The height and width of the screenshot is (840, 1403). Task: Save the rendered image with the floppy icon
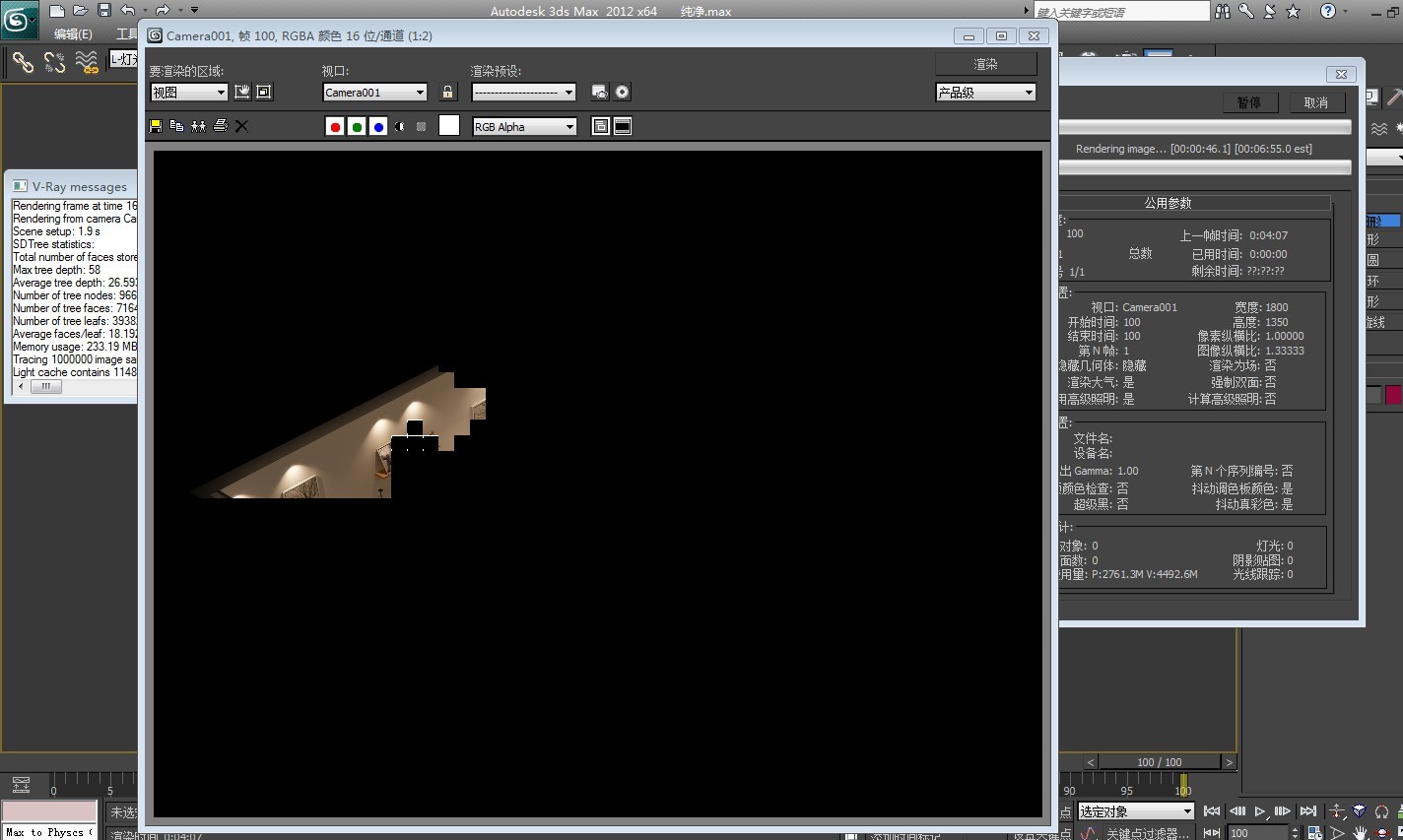[x=156, y=126]
